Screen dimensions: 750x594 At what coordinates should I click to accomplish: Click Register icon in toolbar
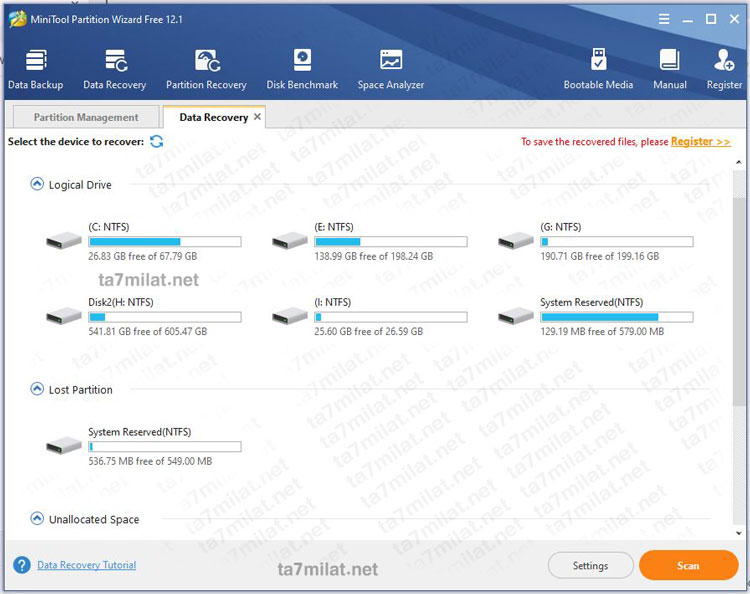[x=724, y=69]
